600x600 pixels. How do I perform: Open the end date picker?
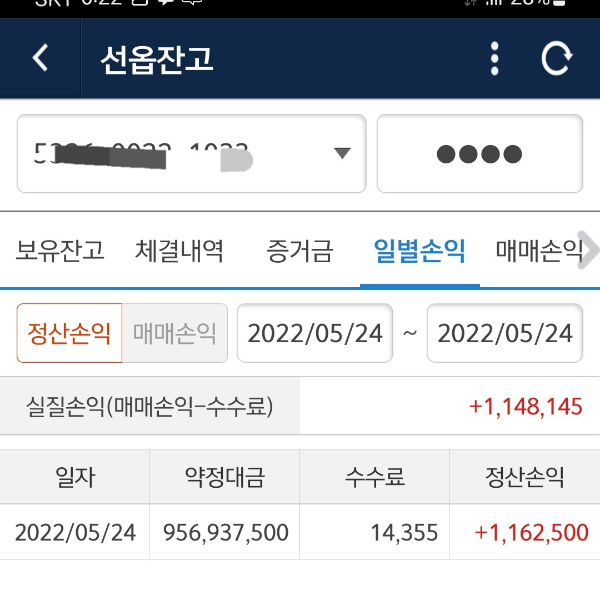[505, 333]
